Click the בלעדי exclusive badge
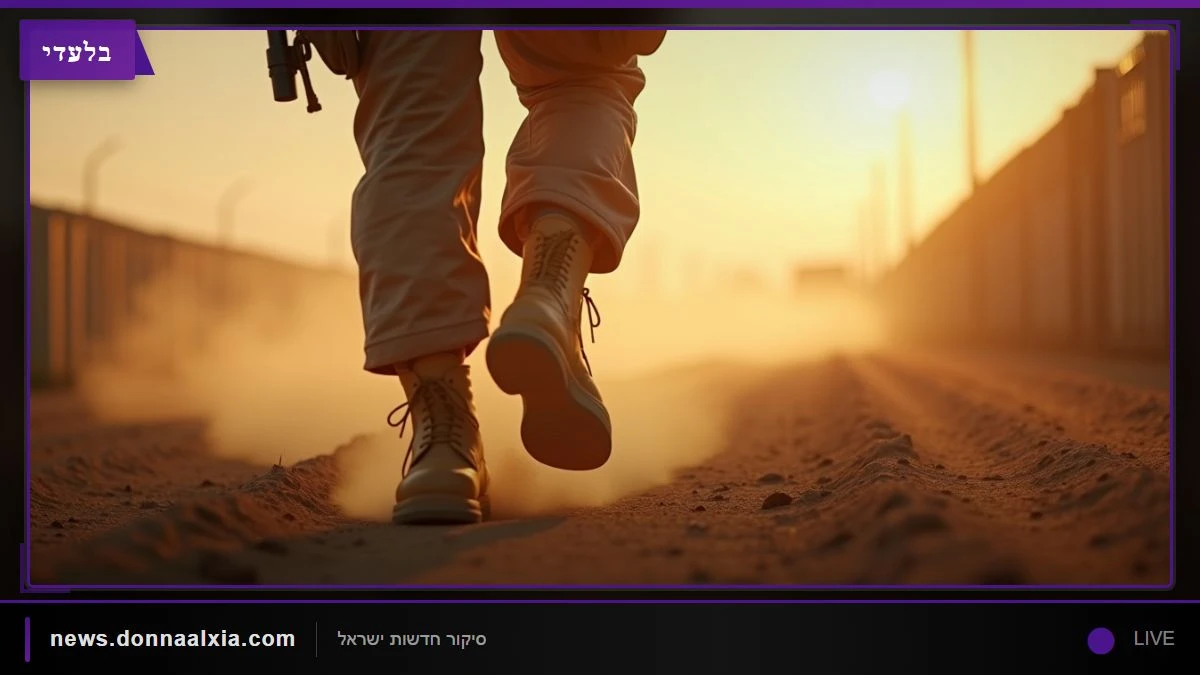 [78, 50]
